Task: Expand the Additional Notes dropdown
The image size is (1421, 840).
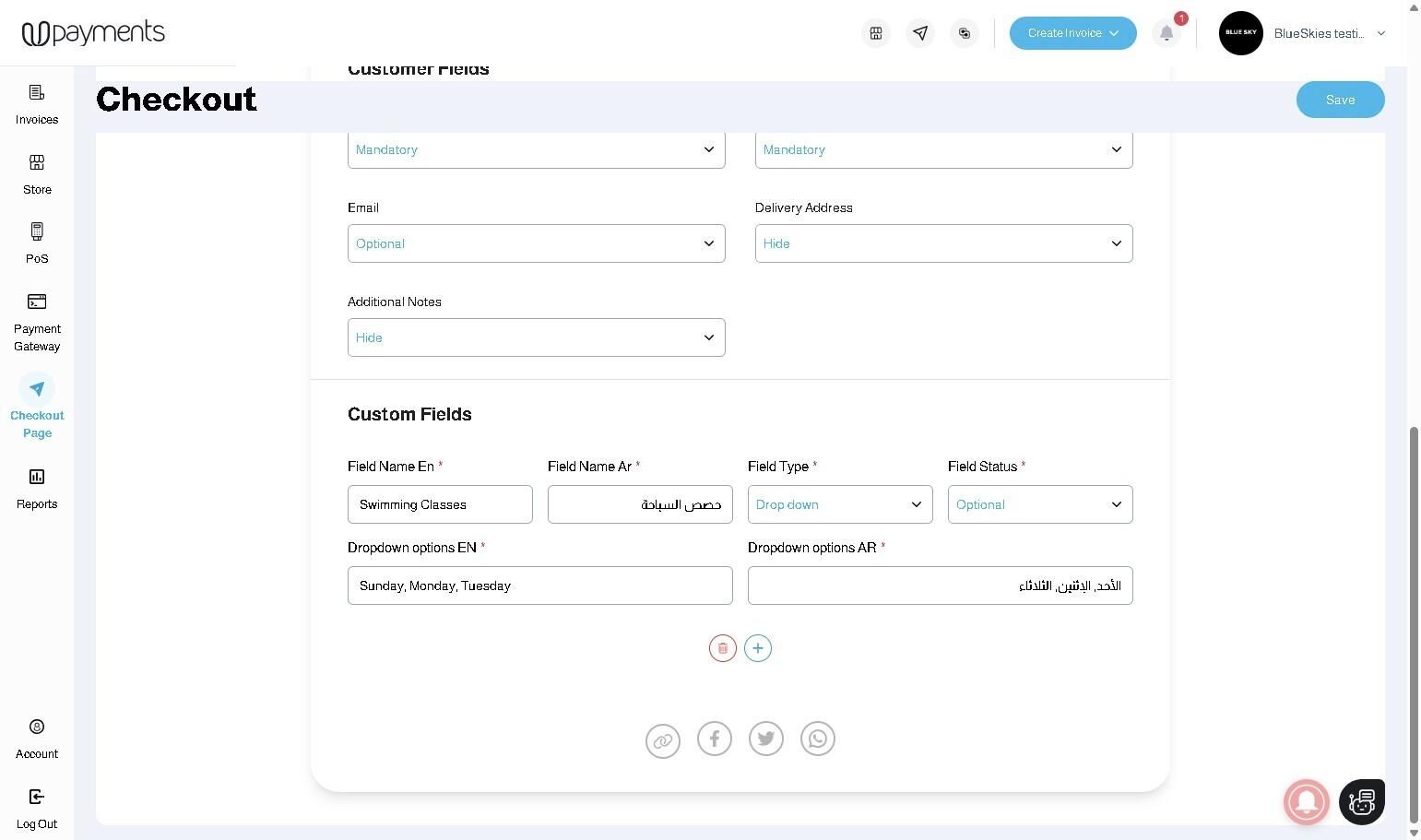Action: point(537,337)
